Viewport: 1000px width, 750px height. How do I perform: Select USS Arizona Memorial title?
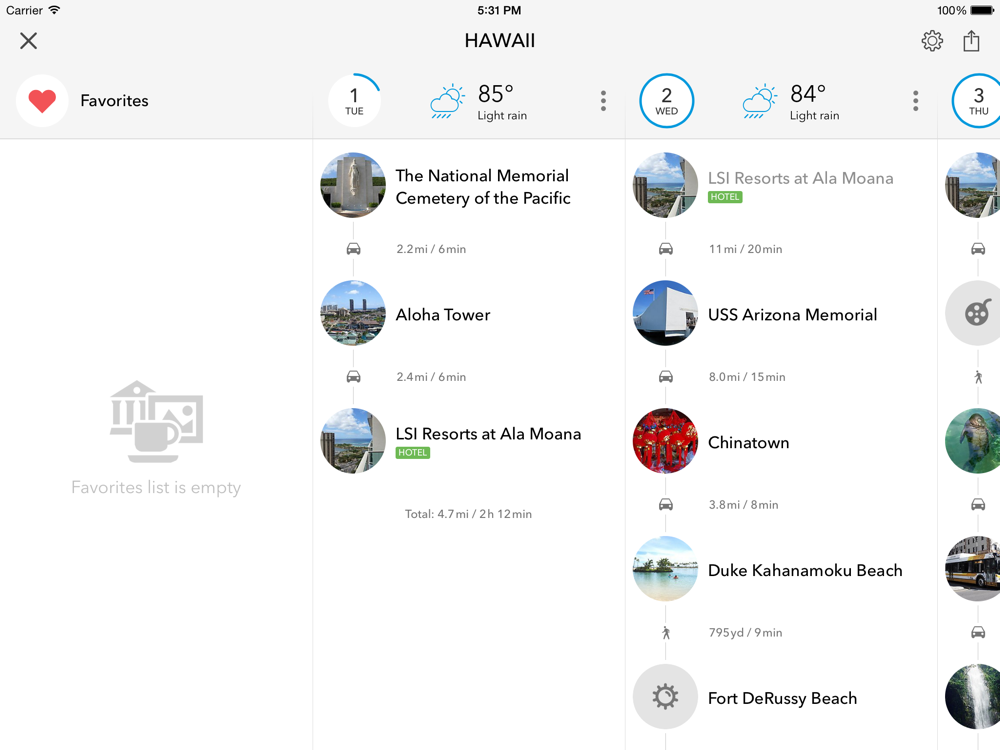click(793, 314)
